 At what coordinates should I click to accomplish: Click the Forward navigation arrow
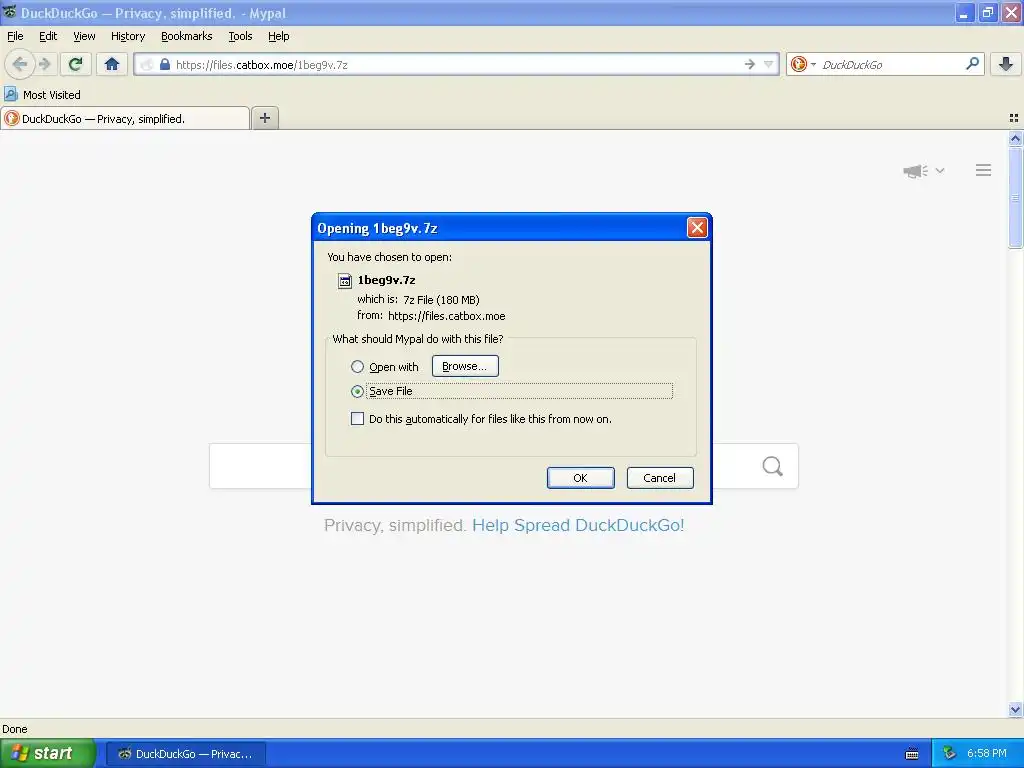[x=44, y=64]
